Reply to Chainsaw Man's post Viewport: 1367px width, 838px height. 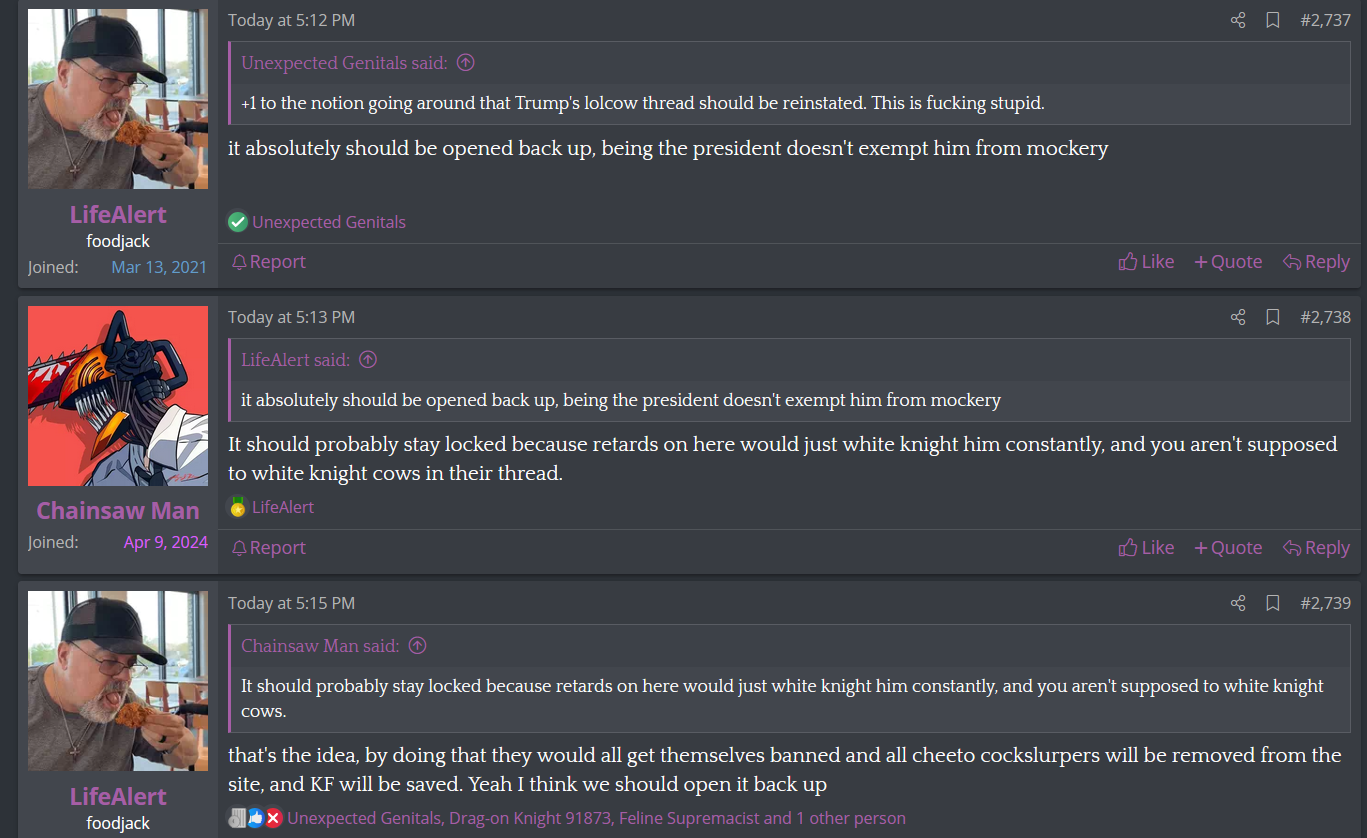pos(1316,548)
